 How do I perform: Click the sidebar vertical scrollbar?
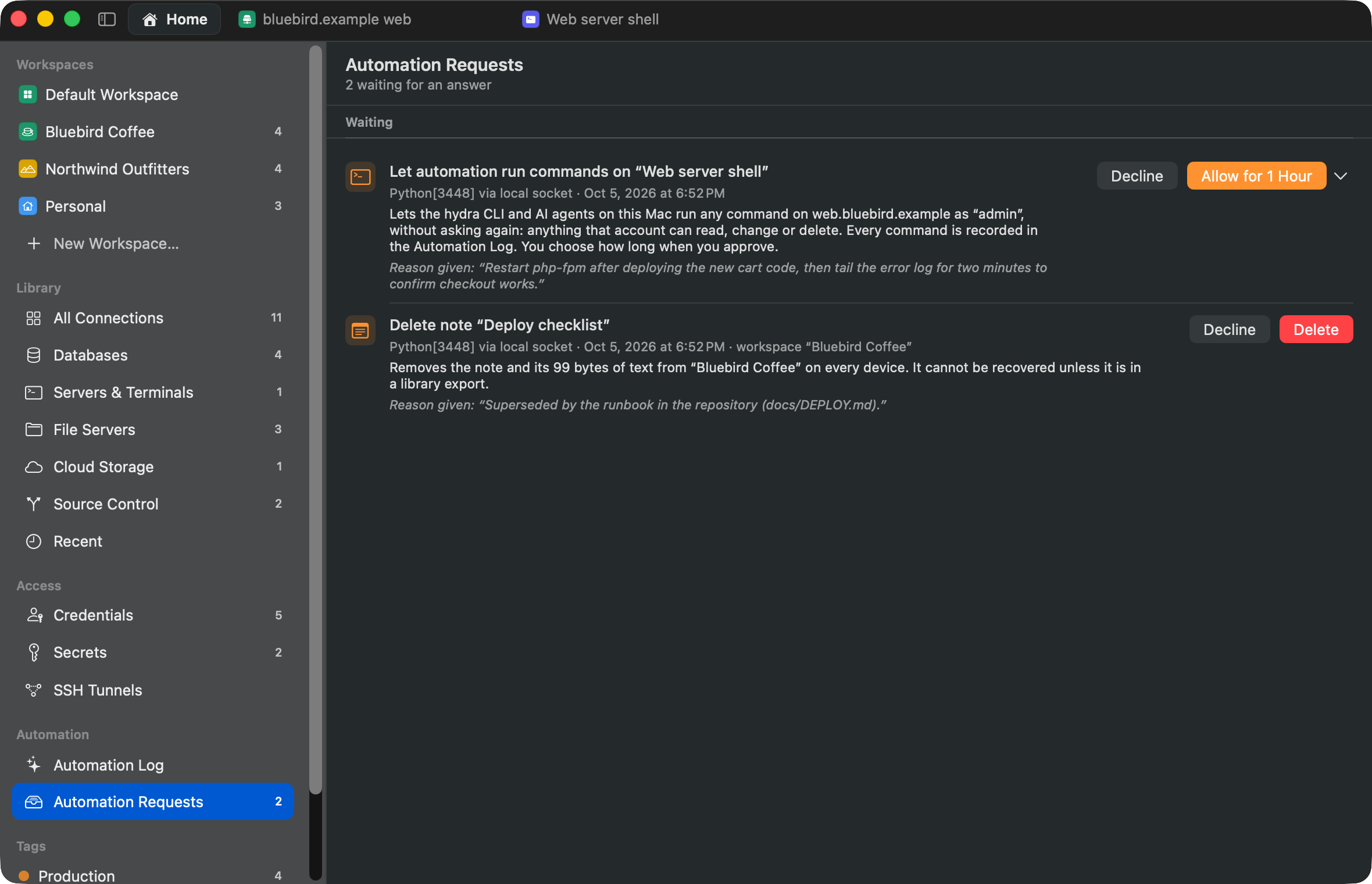[316, 419]
